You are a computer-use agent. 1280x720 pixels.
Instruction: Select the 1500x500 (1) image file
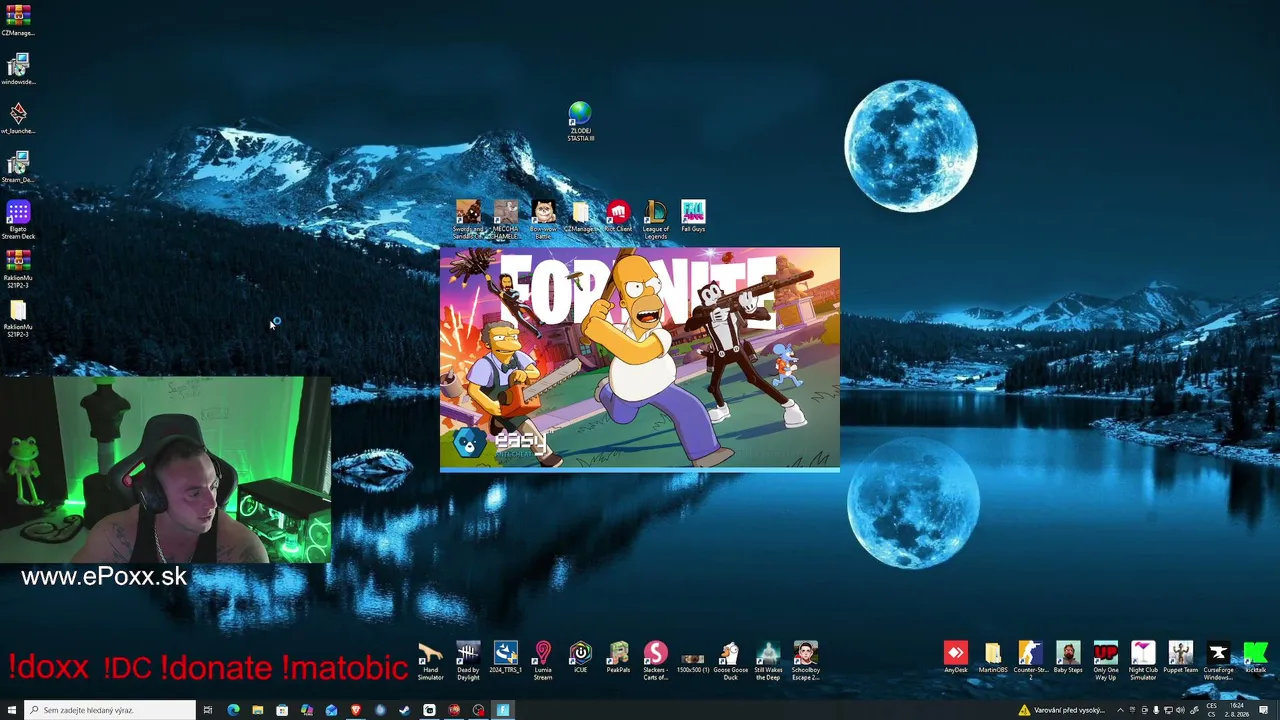693,661
